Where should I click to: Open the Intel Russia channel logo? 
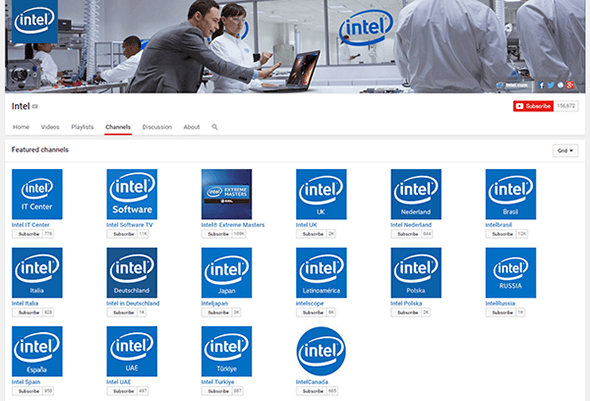pyautogui.click(x=511, y=273)
